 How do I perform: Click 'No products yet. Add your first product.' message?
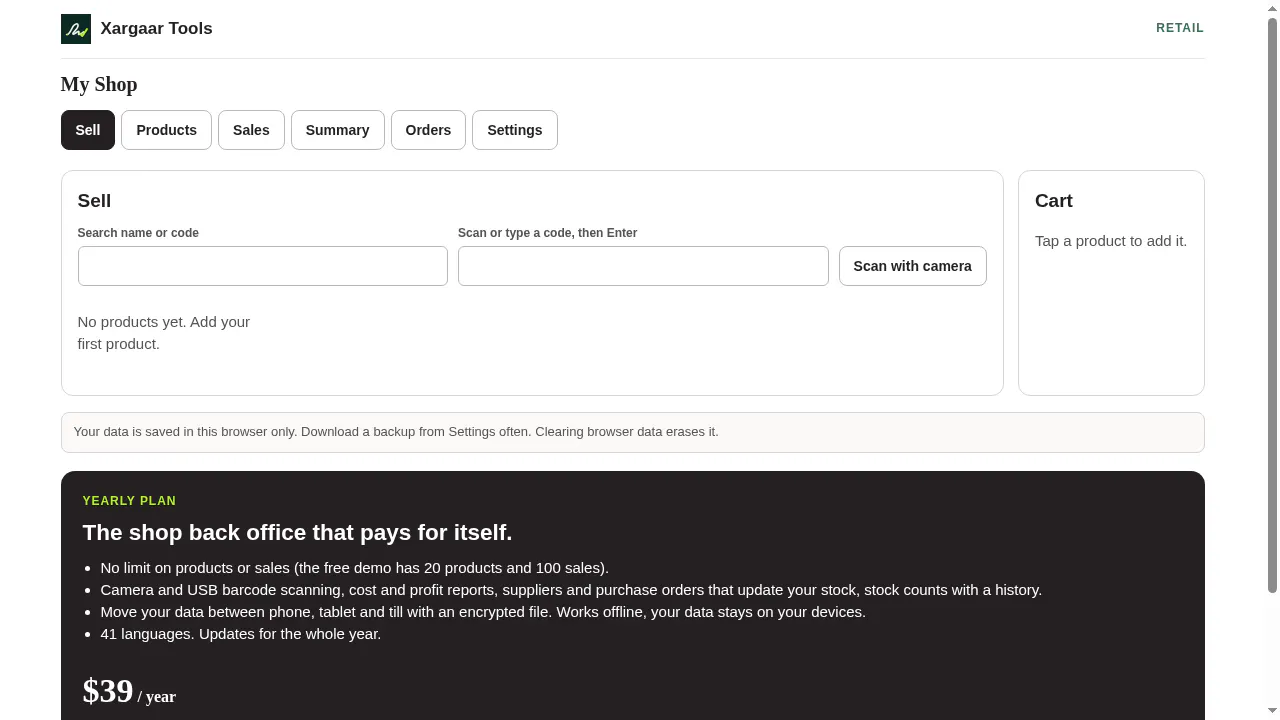[x=164, y=333]
